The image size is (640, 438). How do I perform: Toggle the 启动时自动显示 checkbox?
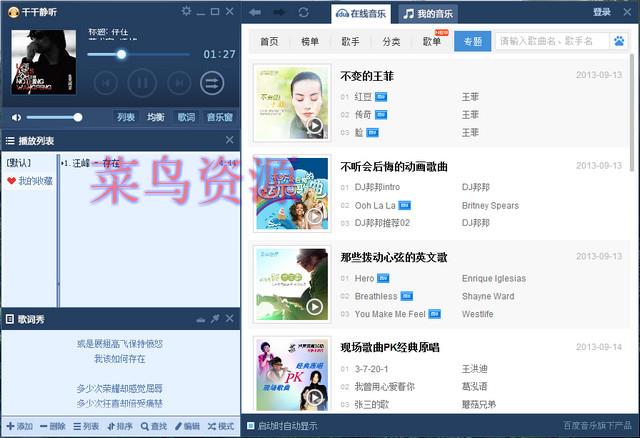point(251,426)
